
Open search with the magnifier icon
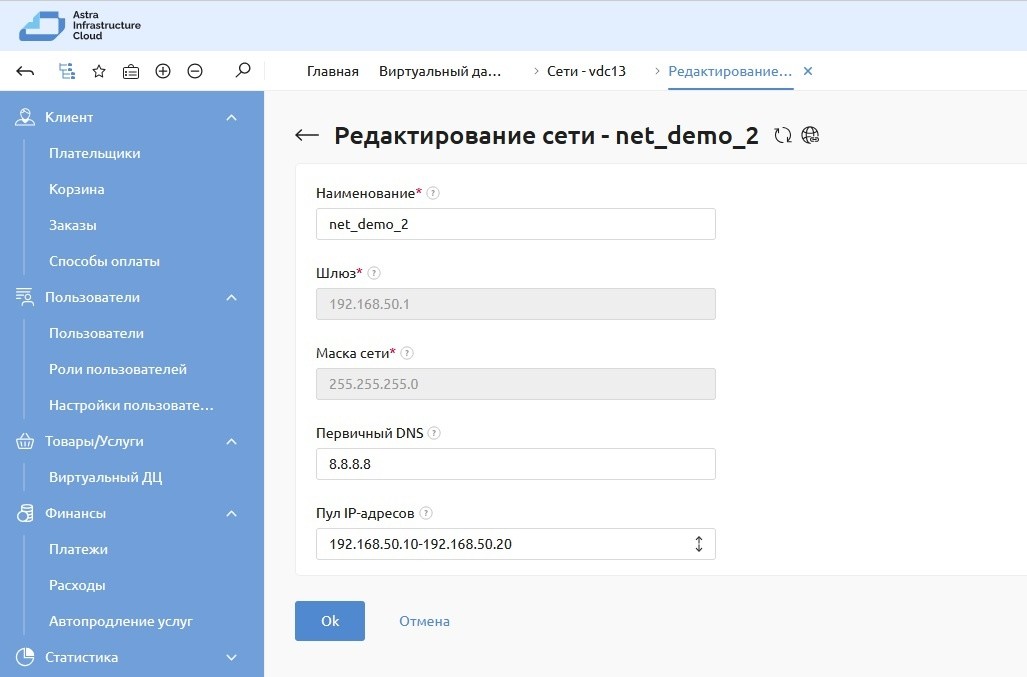pyautogui.click(x=242, y=71)
